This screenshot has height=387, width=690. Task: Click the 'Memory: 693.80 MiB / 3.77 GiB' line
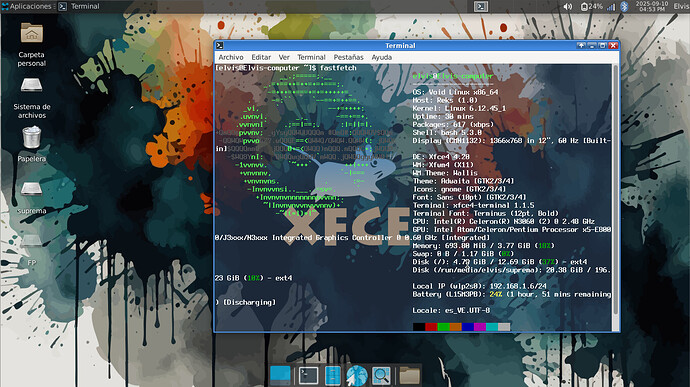pyautogui.click(x=484, y=246)
